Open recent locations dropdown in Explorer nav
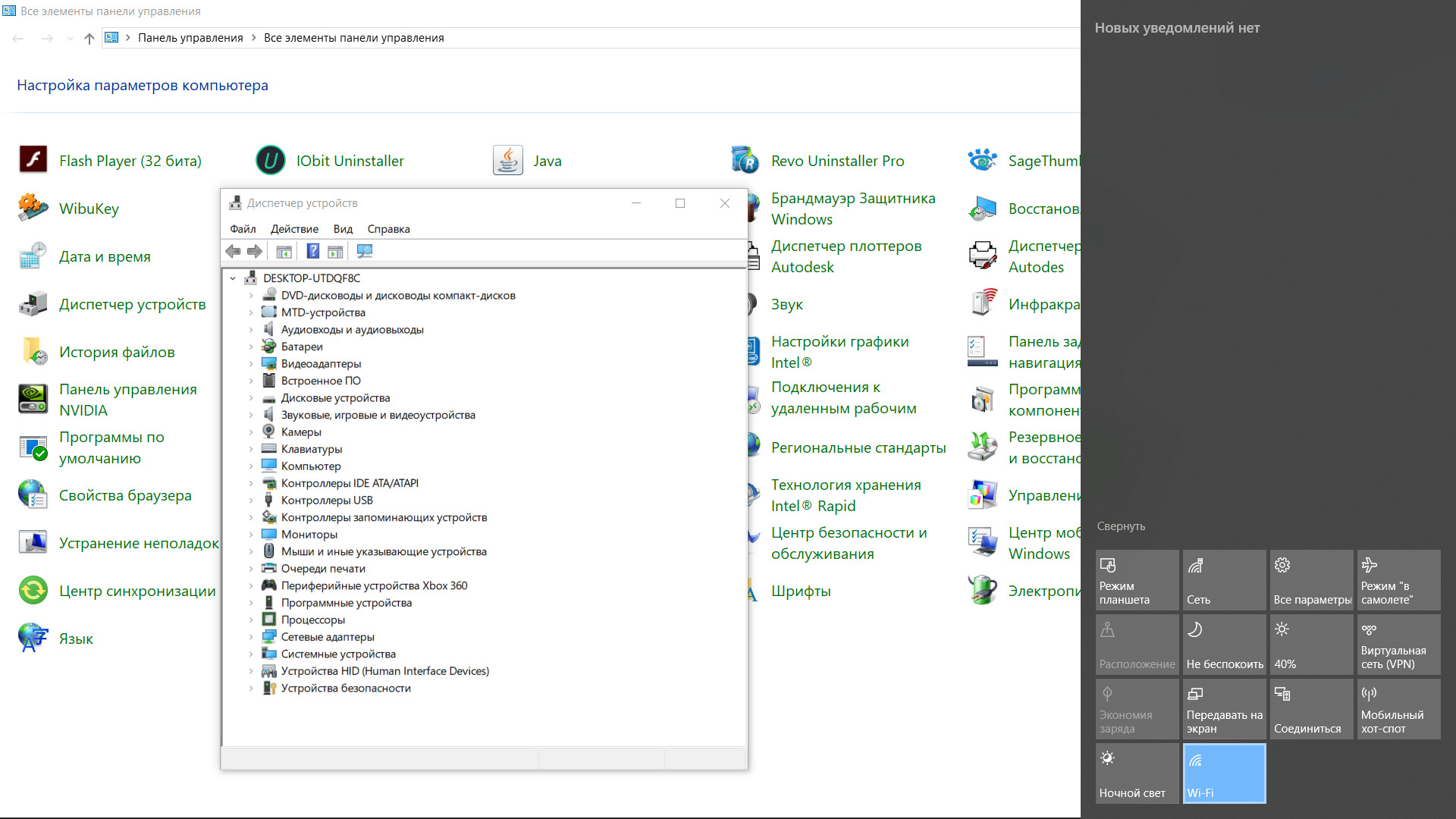 tap(70, 38)
